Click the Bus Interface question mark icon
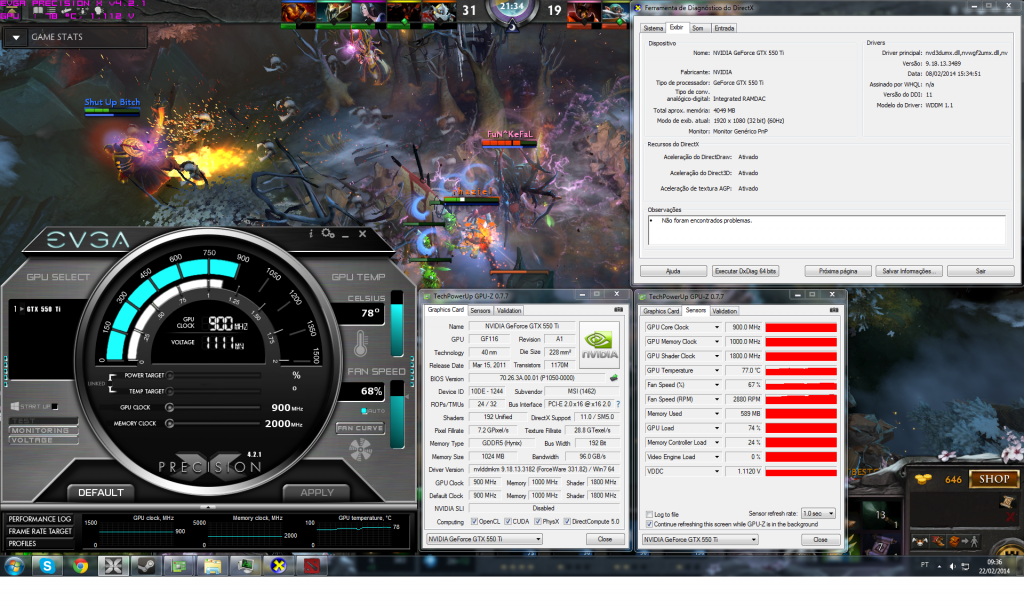 [x=618, y=404]
